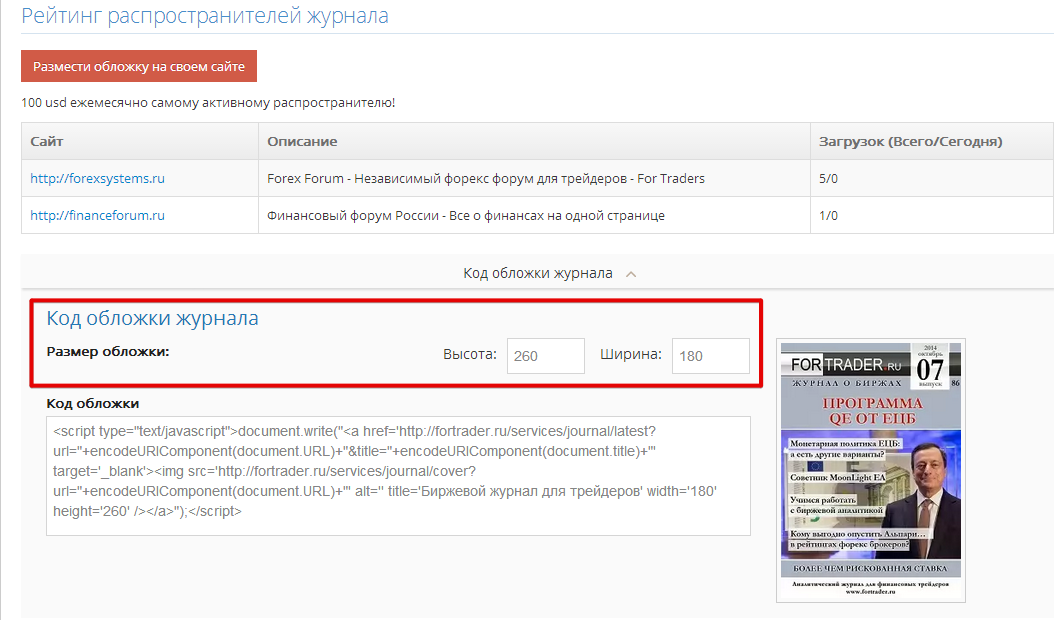Click the 5/0 downloads cell
The image size is (1054, 620).
932,178
